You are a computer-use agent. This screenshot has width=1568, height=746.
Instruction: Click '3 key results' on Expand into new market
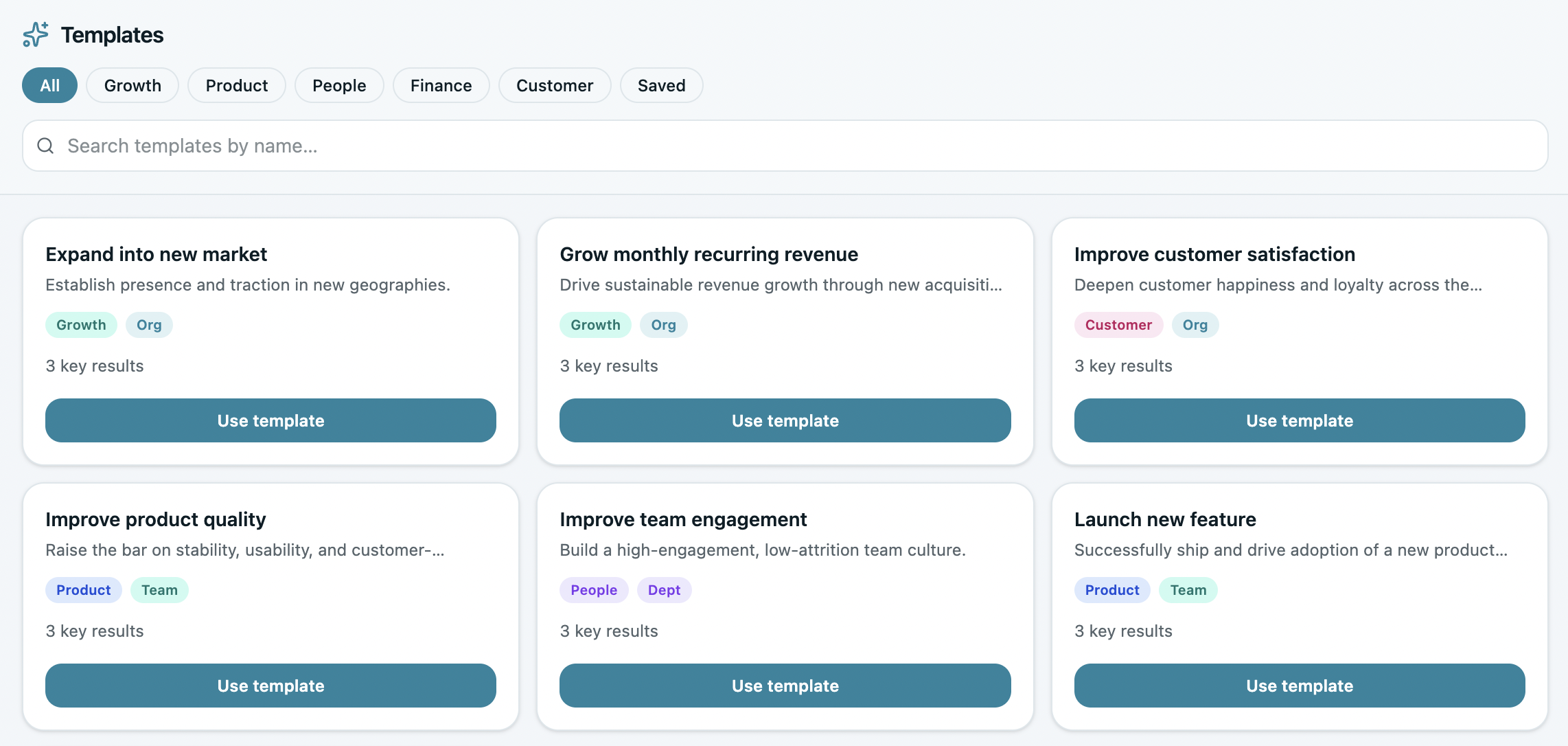pos(95,365)
